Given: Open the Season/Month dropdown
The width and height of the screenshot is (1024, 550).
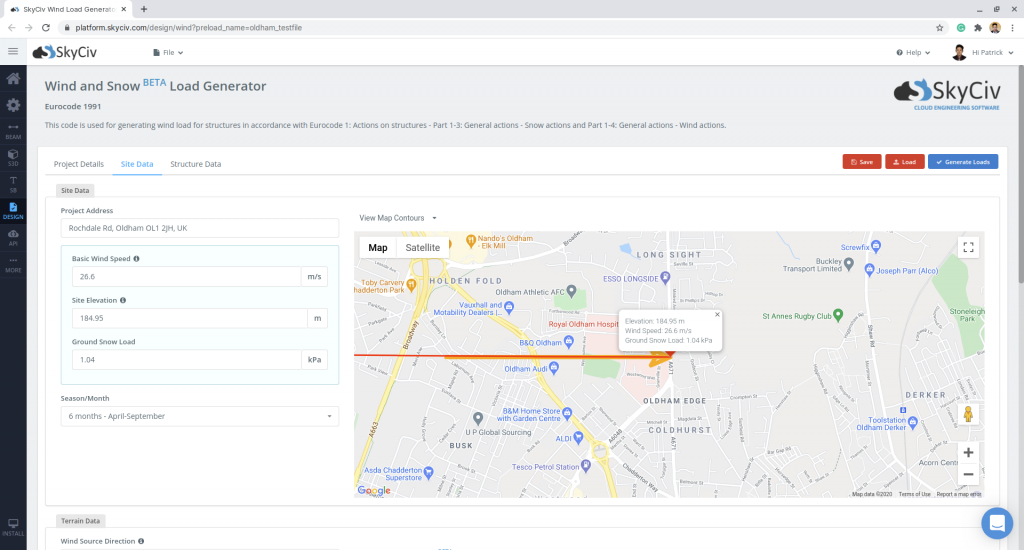Looking at the screenshot, I should [x=199, y=416].
